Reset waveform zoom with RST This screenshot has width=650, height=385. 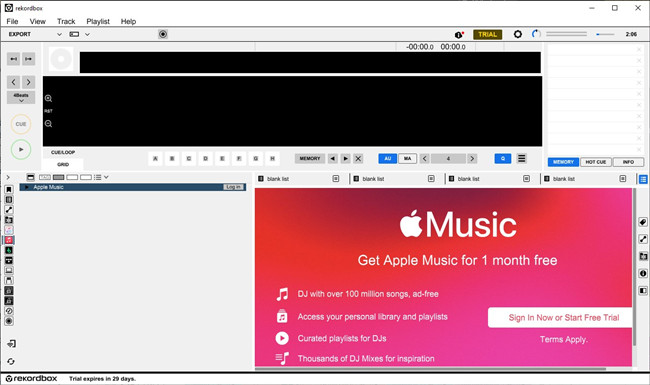click(49, 111)
